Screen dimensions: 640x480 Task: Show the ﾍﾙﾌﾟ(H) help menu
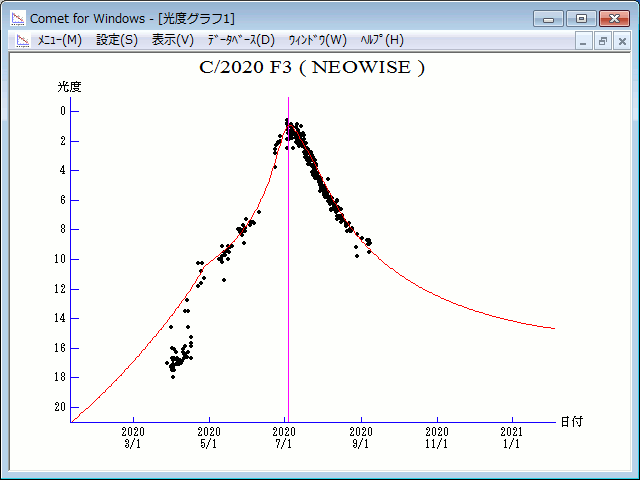point(382,40)
